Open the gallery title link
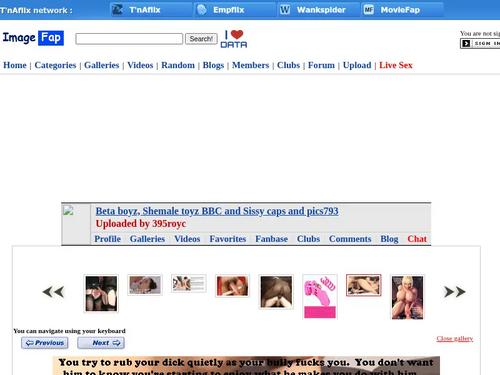500x375 pixels. pos(217,211)
